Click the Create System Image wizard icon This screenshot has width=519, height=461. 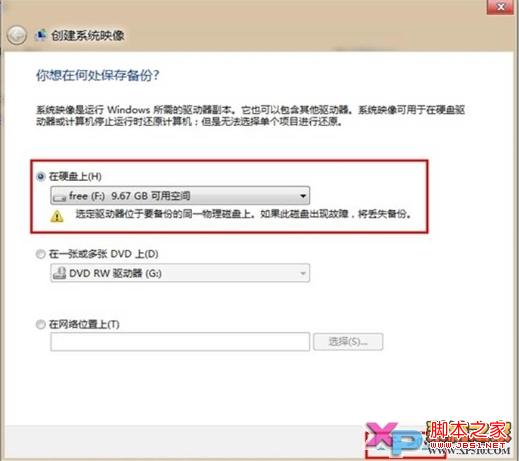pos(41,35)
